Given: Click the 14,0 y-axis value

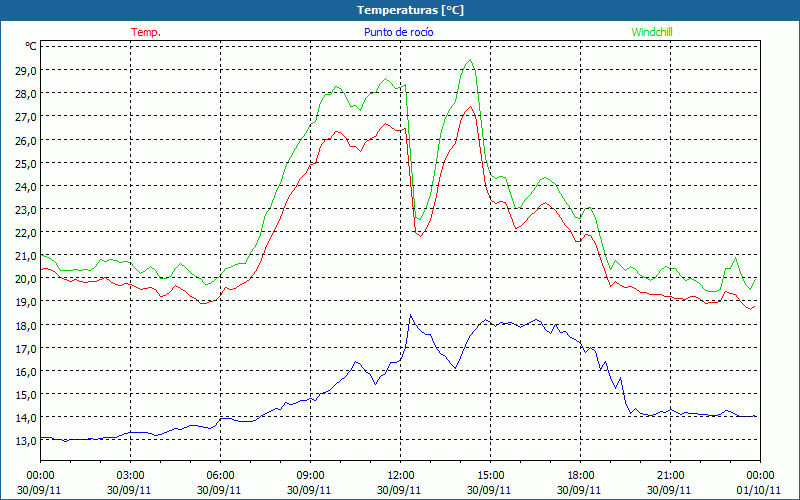Looking at the screenshot, I should (26, 418).
